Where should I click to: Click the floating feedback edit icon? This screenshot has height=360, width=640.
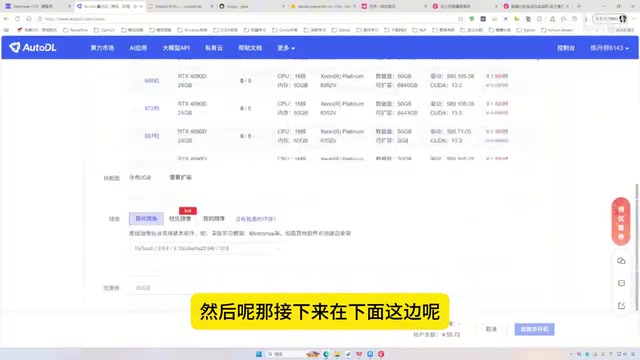[x=621, y=306]
